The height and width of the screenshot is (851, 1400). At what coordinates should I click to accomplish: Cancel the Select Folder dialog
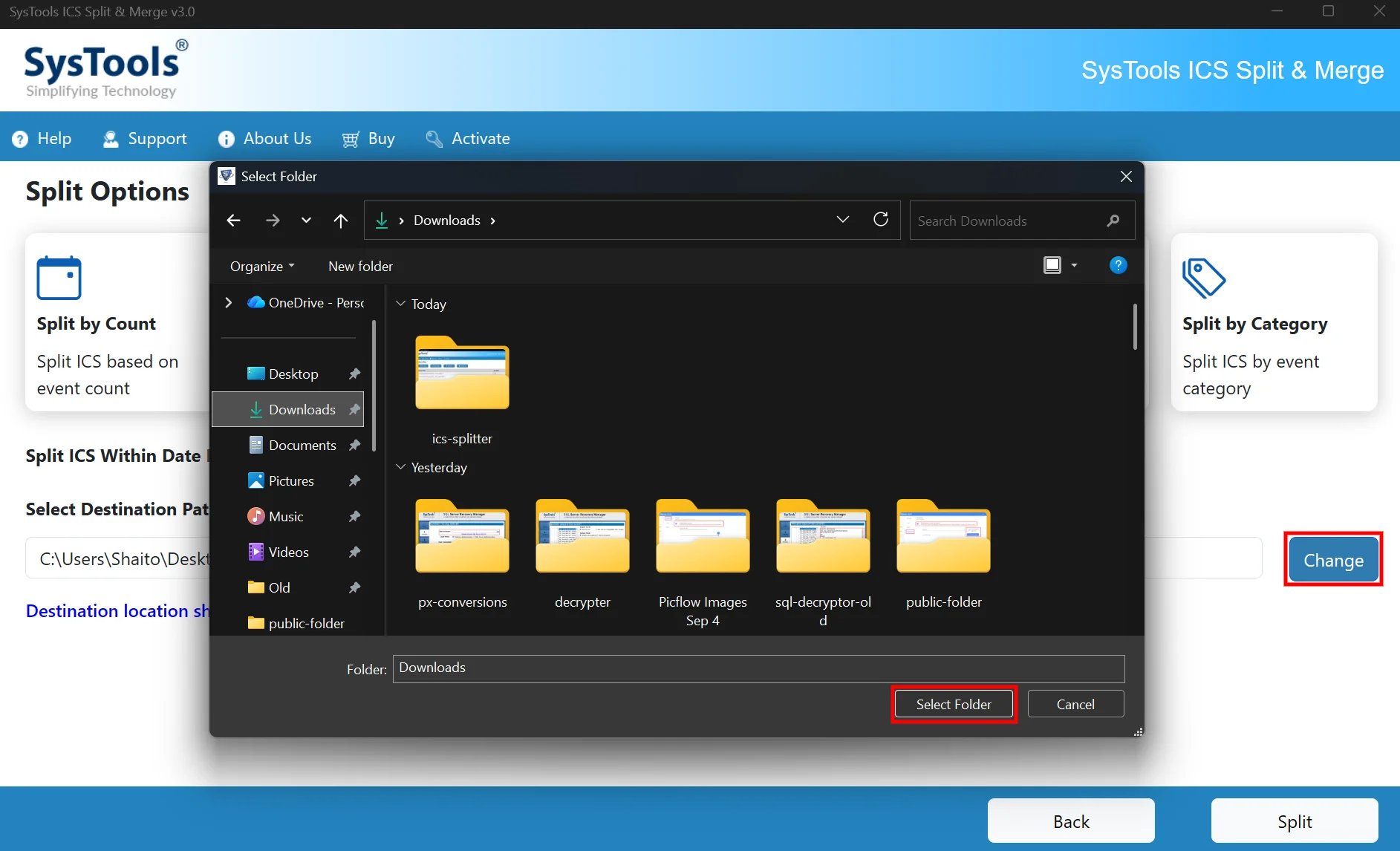coord(1075,704)
